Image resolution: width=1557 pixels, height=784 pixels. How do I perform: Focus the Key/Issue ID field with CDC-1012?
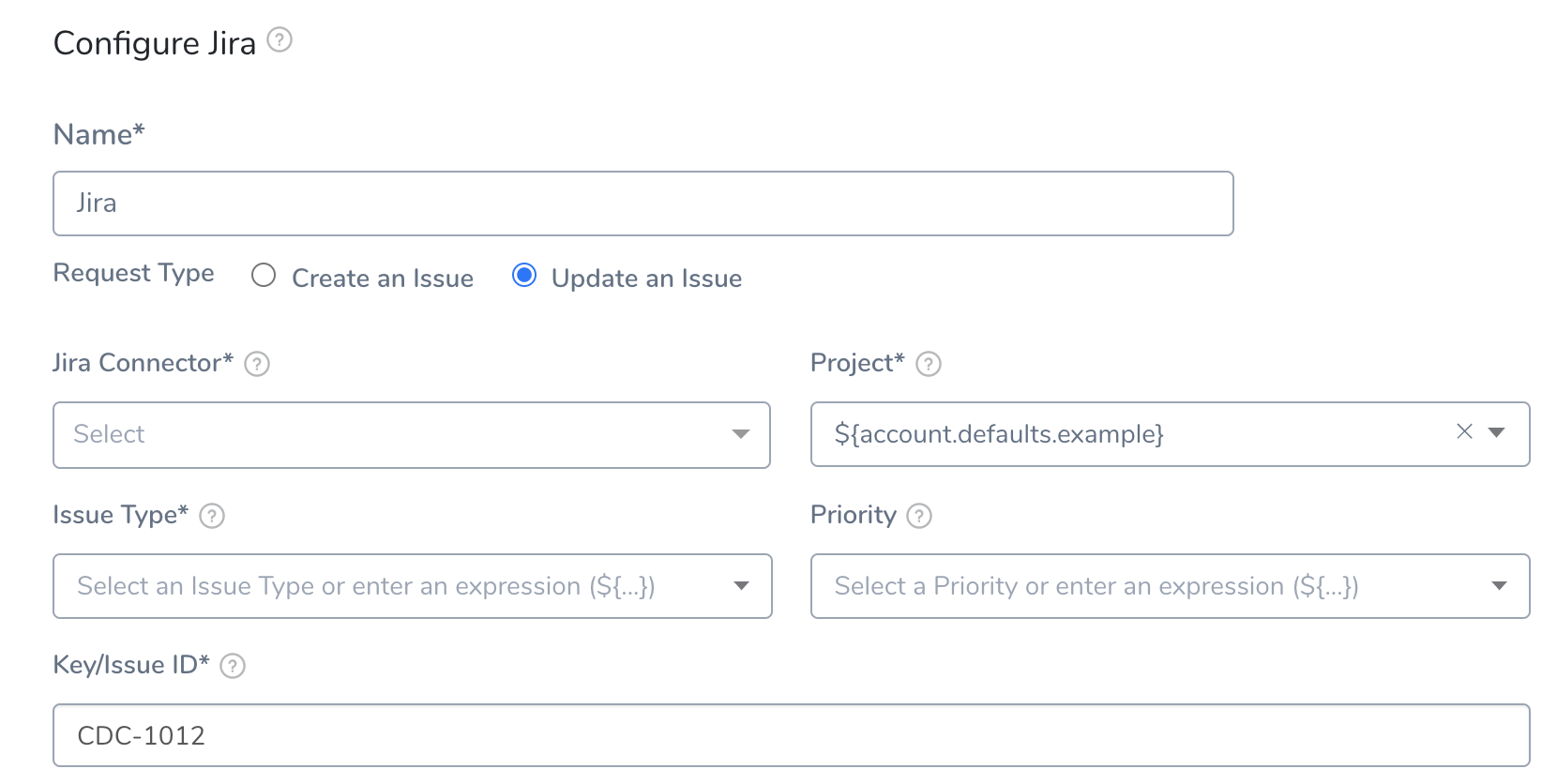792,735
